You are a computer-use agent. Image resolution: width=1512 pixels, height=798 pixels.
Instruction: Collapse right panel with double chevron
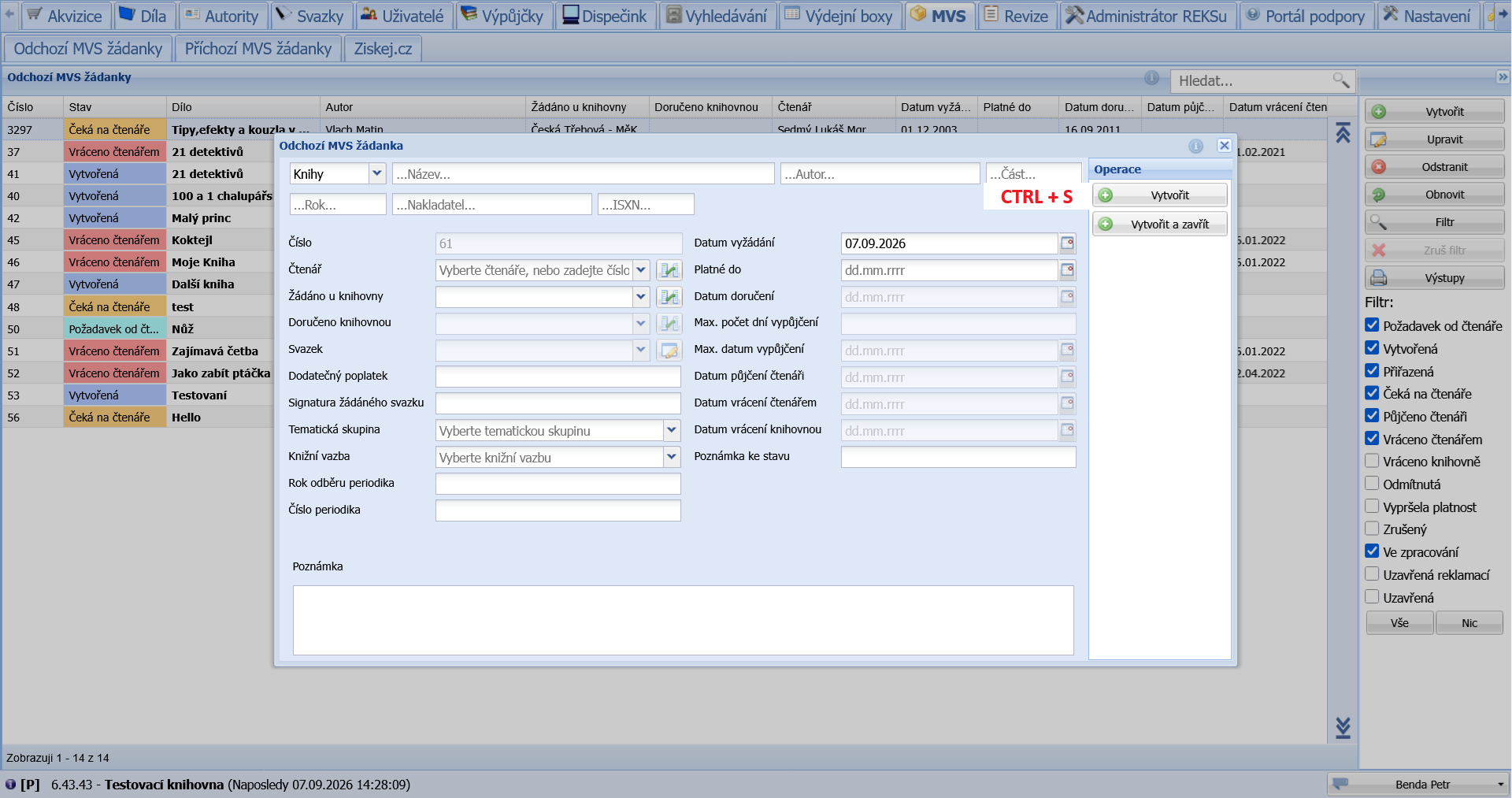click(1503, 77)
